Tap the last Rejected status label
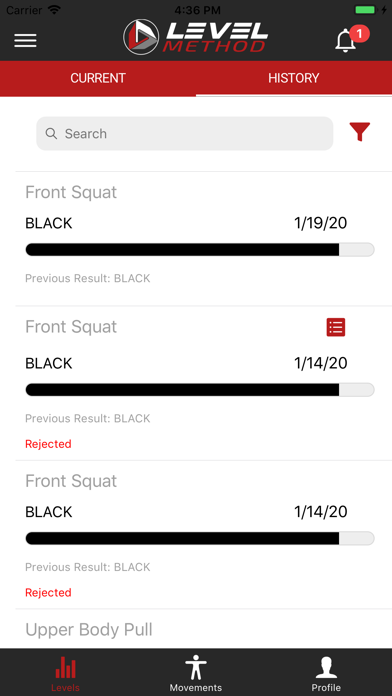The height and width of the screenshot is (696, 392). [x=48, y=593]
